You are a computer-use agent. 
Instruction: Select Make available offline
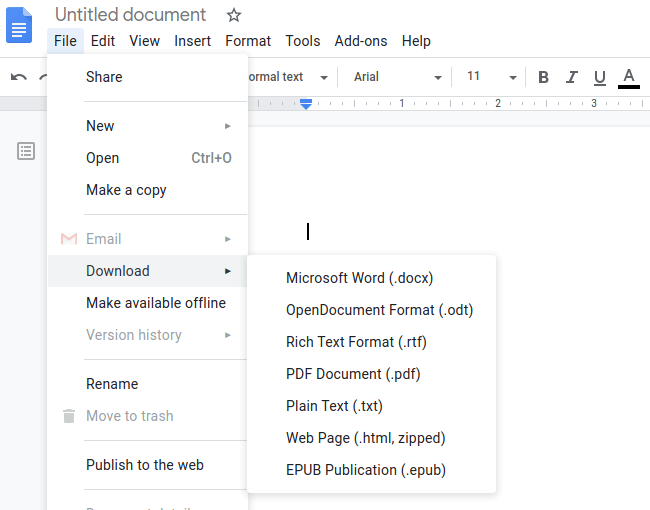pos(148,303)
